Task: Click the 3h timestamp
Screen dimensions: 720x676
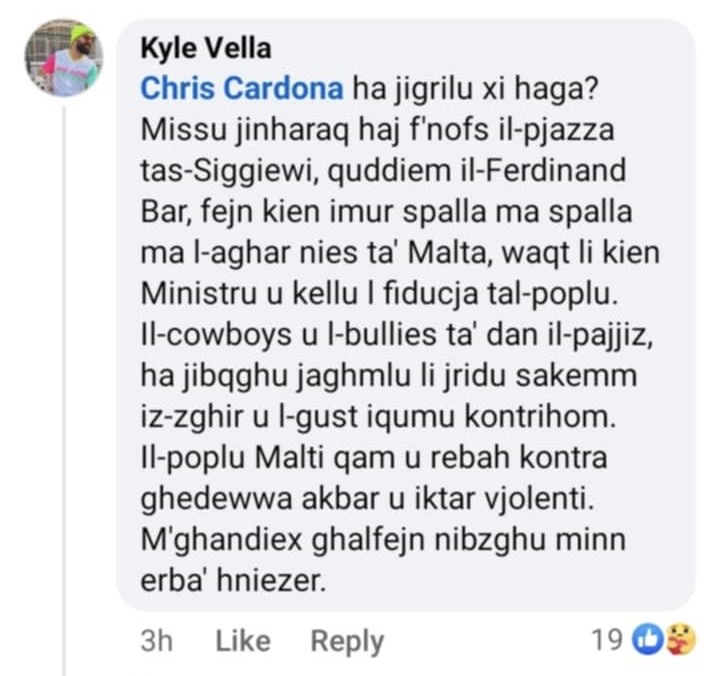Action: (157, 640)
